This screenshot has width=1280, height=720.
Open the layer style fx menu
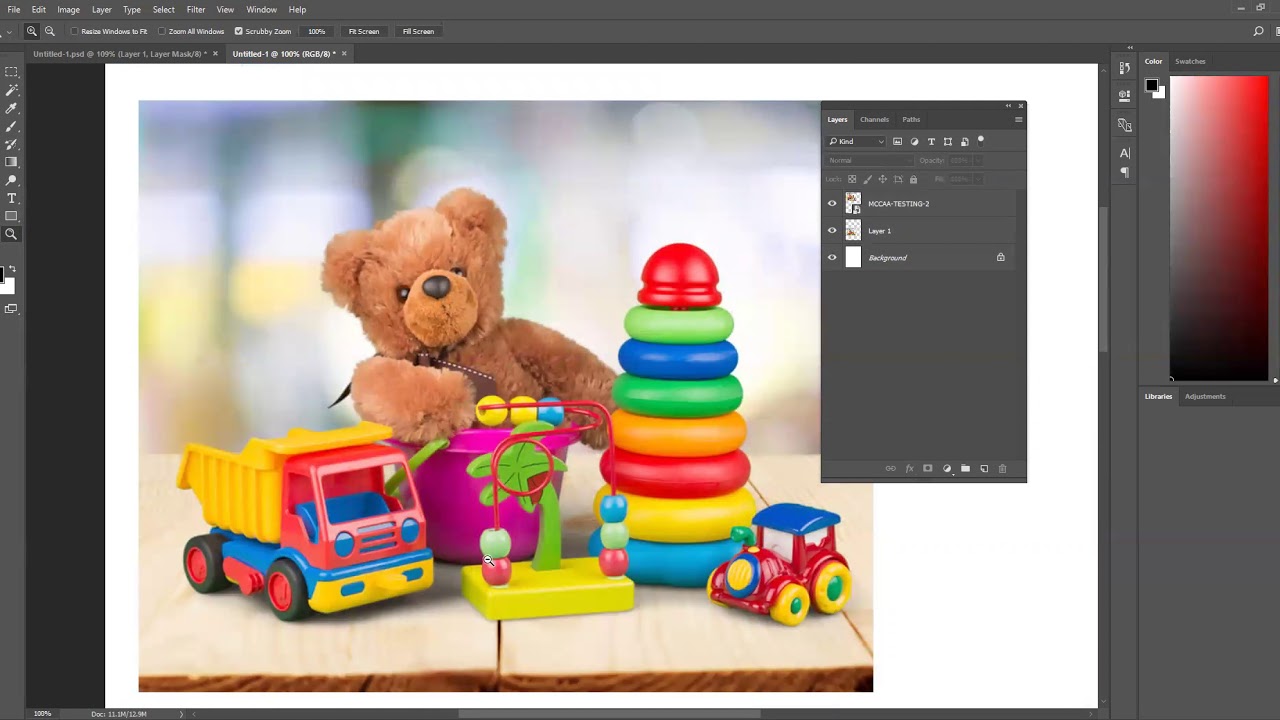909,468
